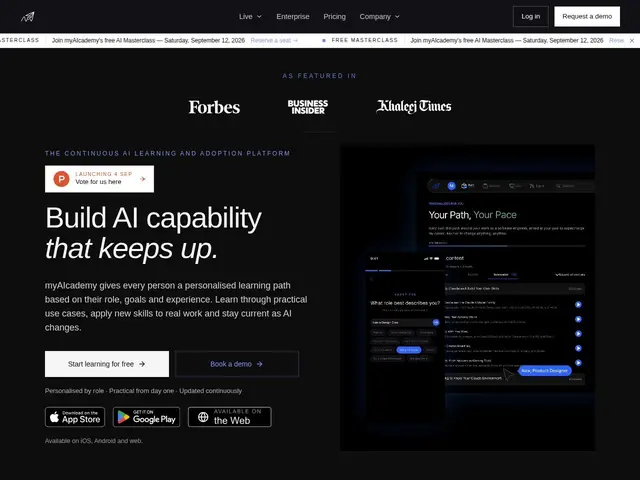The height and width of the screenshot is (480, 640).
Task: Dismiss the masterclass banner with X
Action: coord(632,40)
